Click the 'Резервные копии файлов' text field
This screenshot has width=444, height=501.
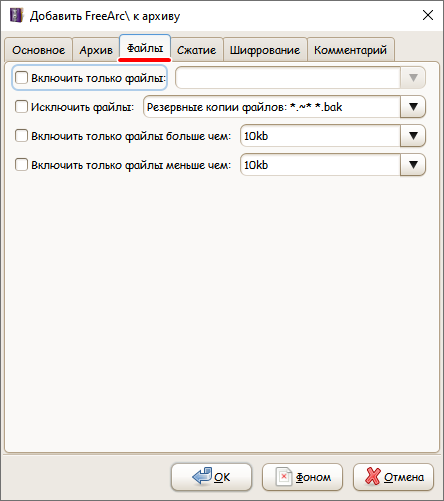272,107
